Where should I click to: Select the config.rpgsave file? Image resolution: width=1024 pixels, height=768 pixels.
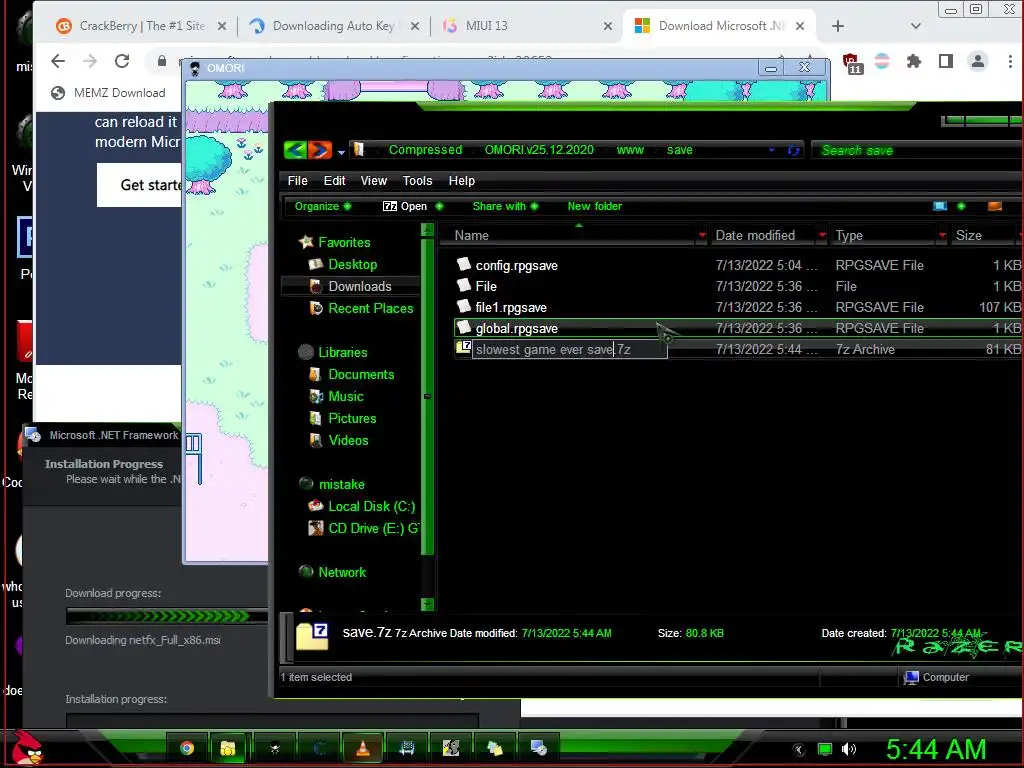(517, 265)
